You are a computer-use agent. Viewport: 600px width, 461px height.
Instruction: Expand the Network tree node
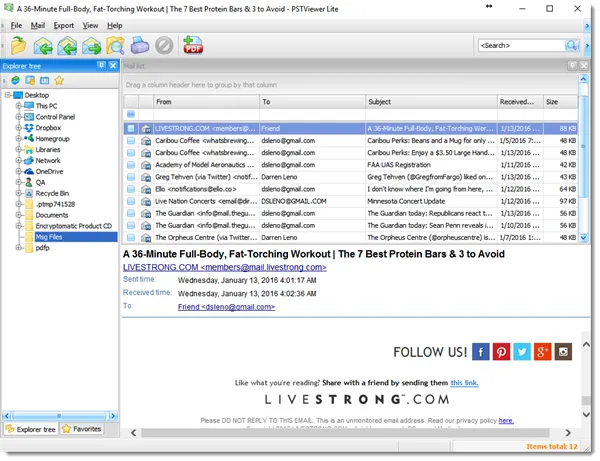click(18, 160)
